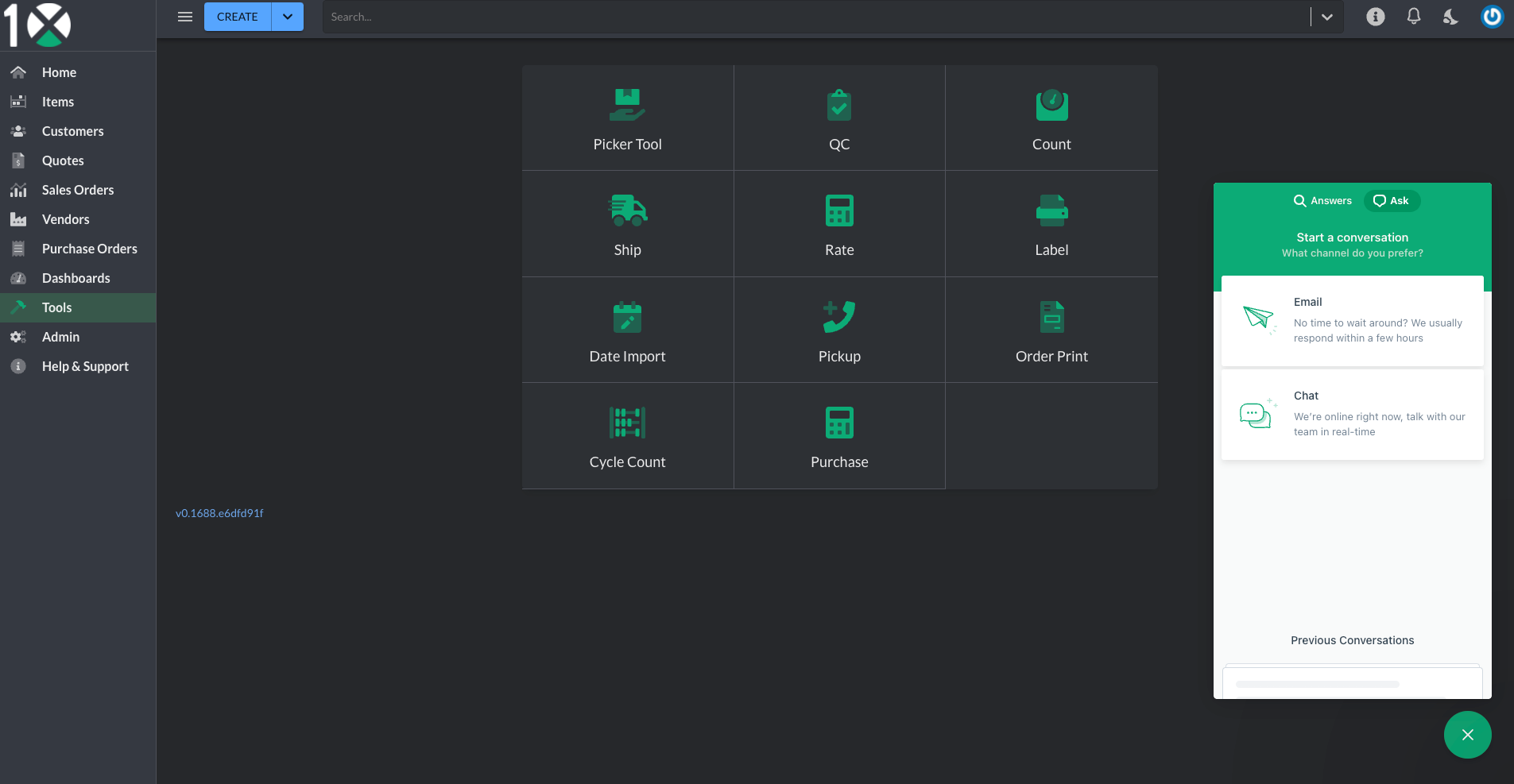Image resolution: width=1514 pixels, height=784 pixels.
Task: Go to Sales Orders in sidebar
Action: (78, 190)
